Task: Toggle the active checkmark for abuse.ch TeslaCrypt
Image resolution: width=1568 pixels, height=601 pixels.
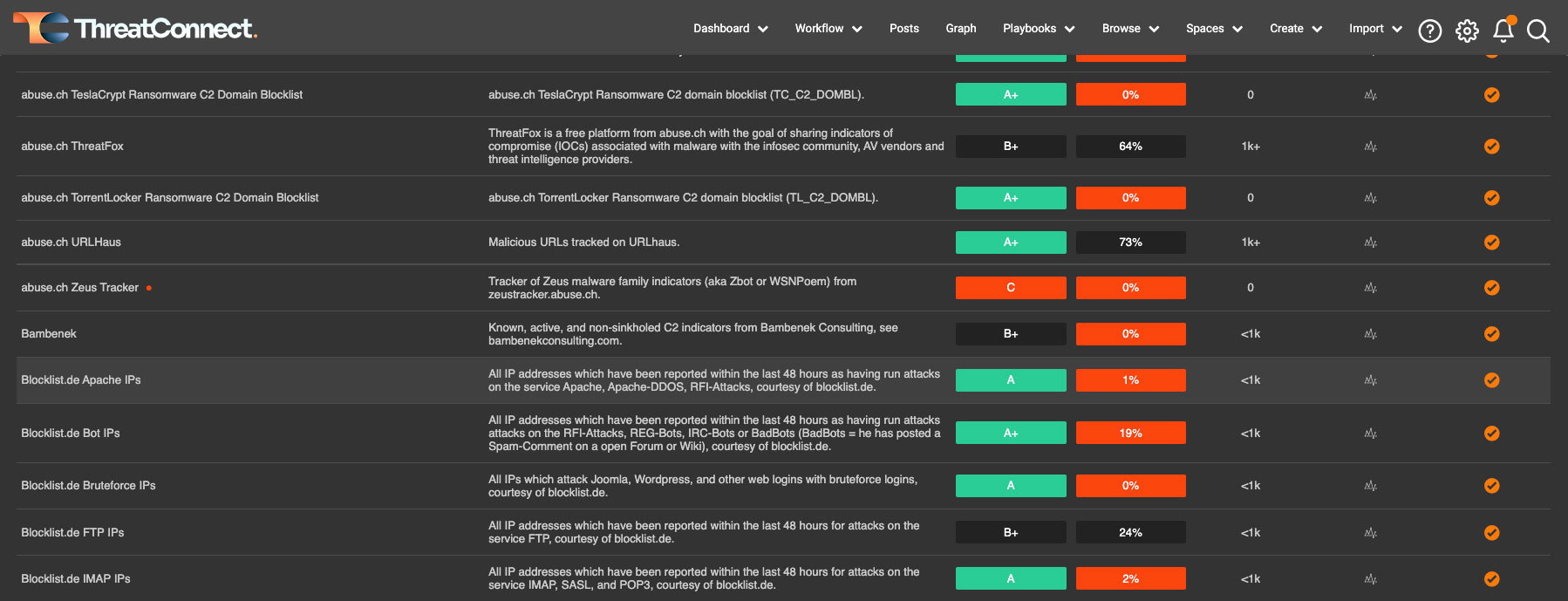Action: [1492, 95]
